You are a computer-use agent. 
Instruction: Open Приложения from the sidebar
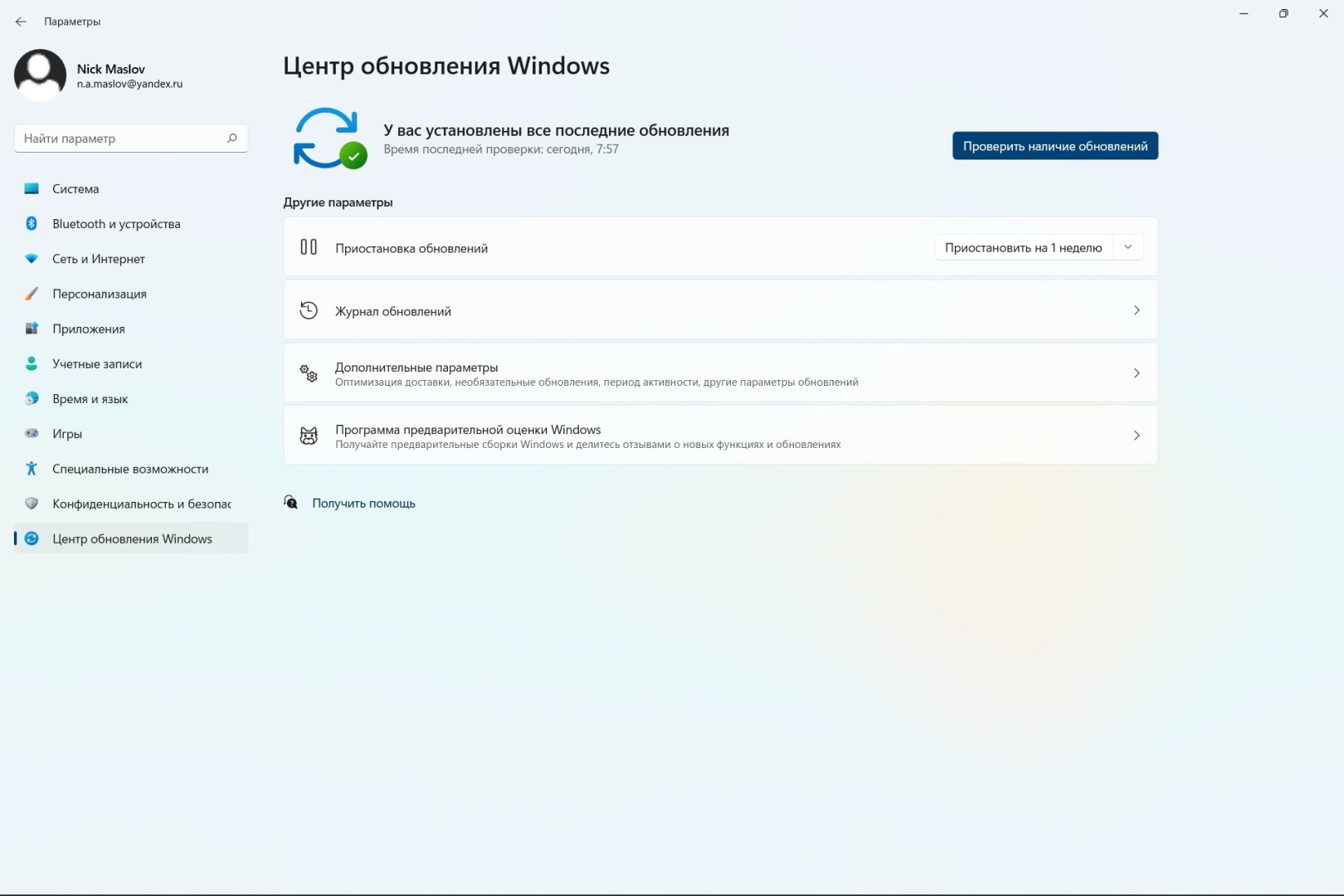[88, 329]
